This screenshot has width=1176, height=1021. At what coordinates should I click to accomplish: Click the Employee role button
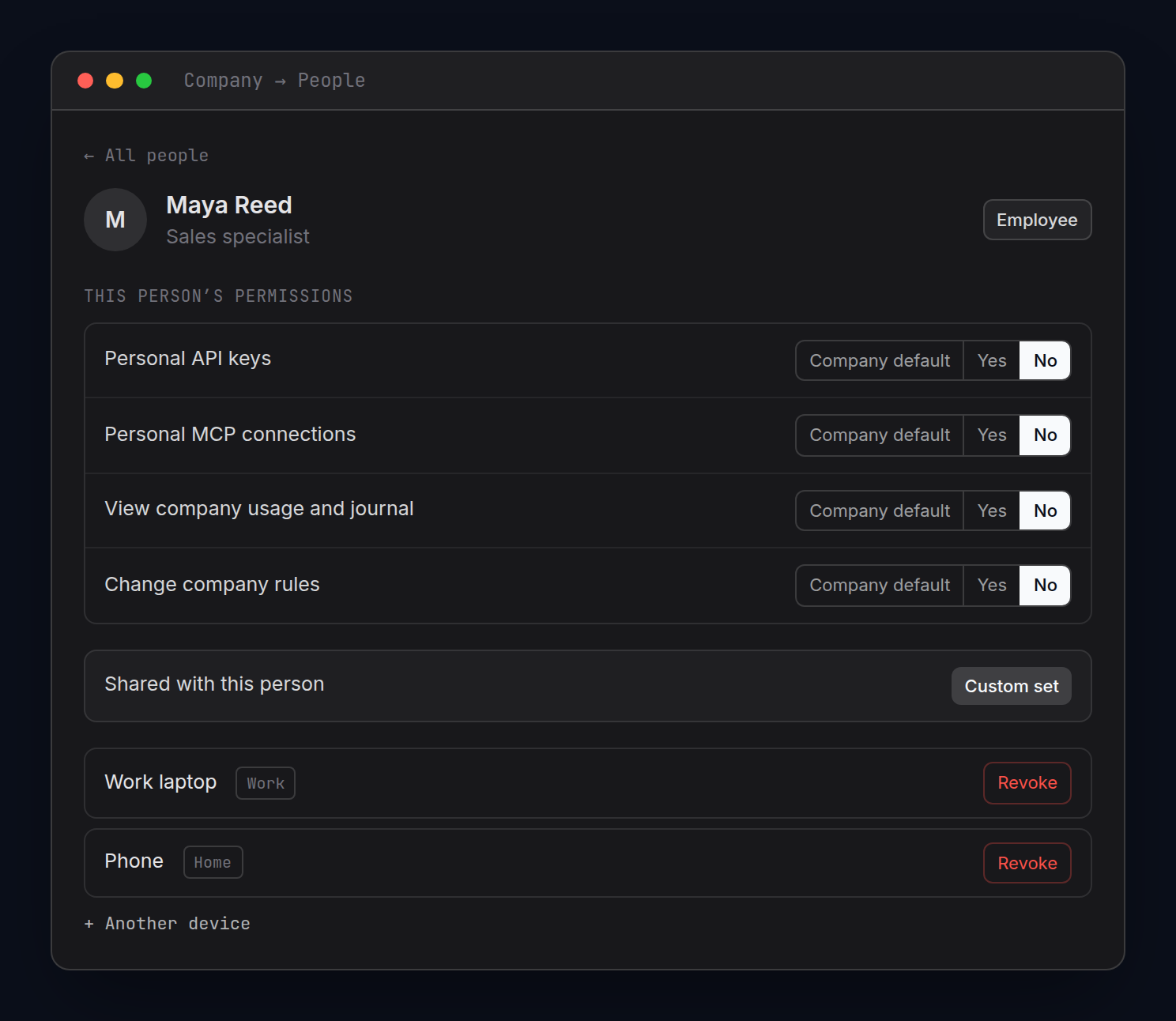coord(1037,220)
